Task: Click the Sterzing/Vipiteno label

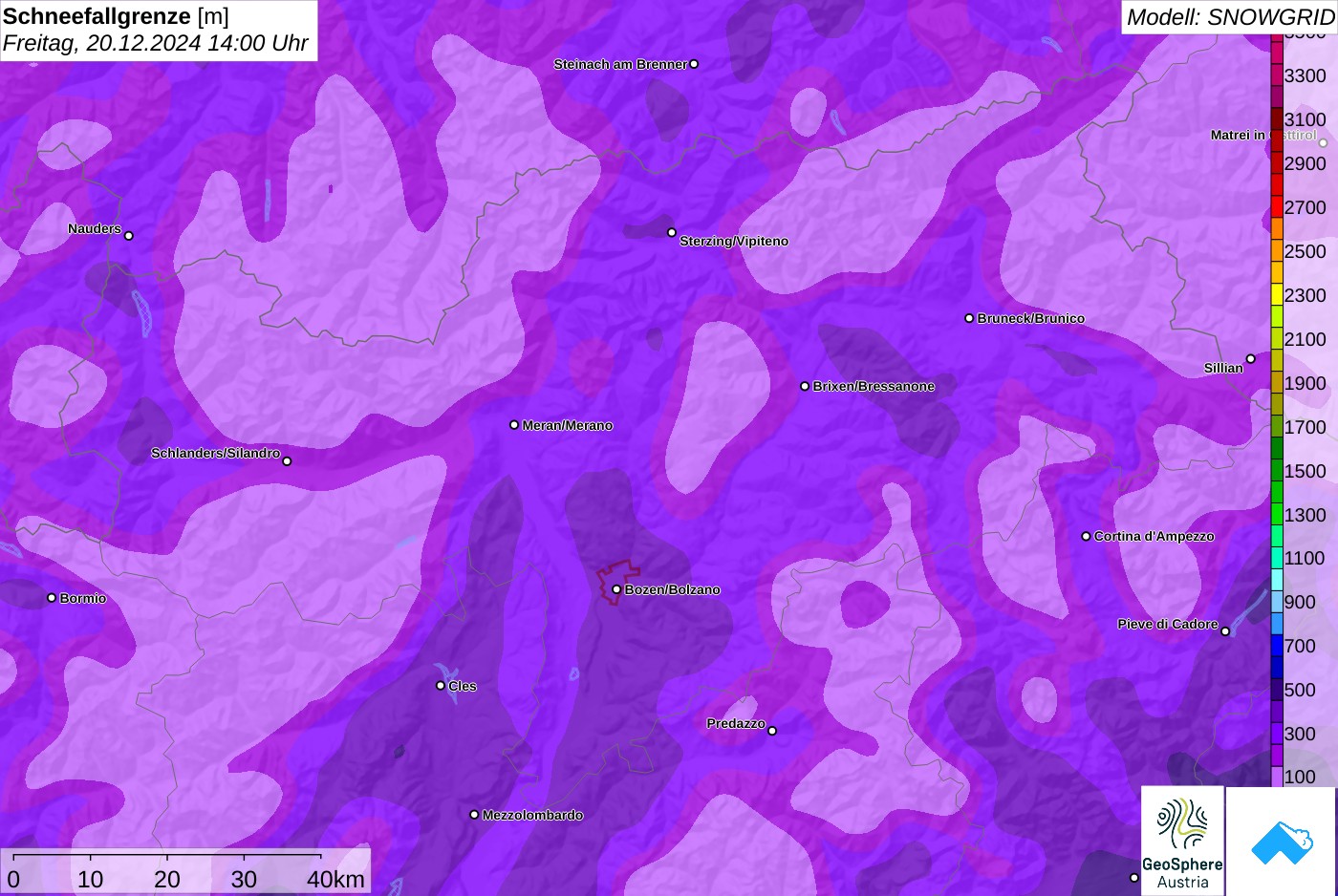Action: (734, 242)
